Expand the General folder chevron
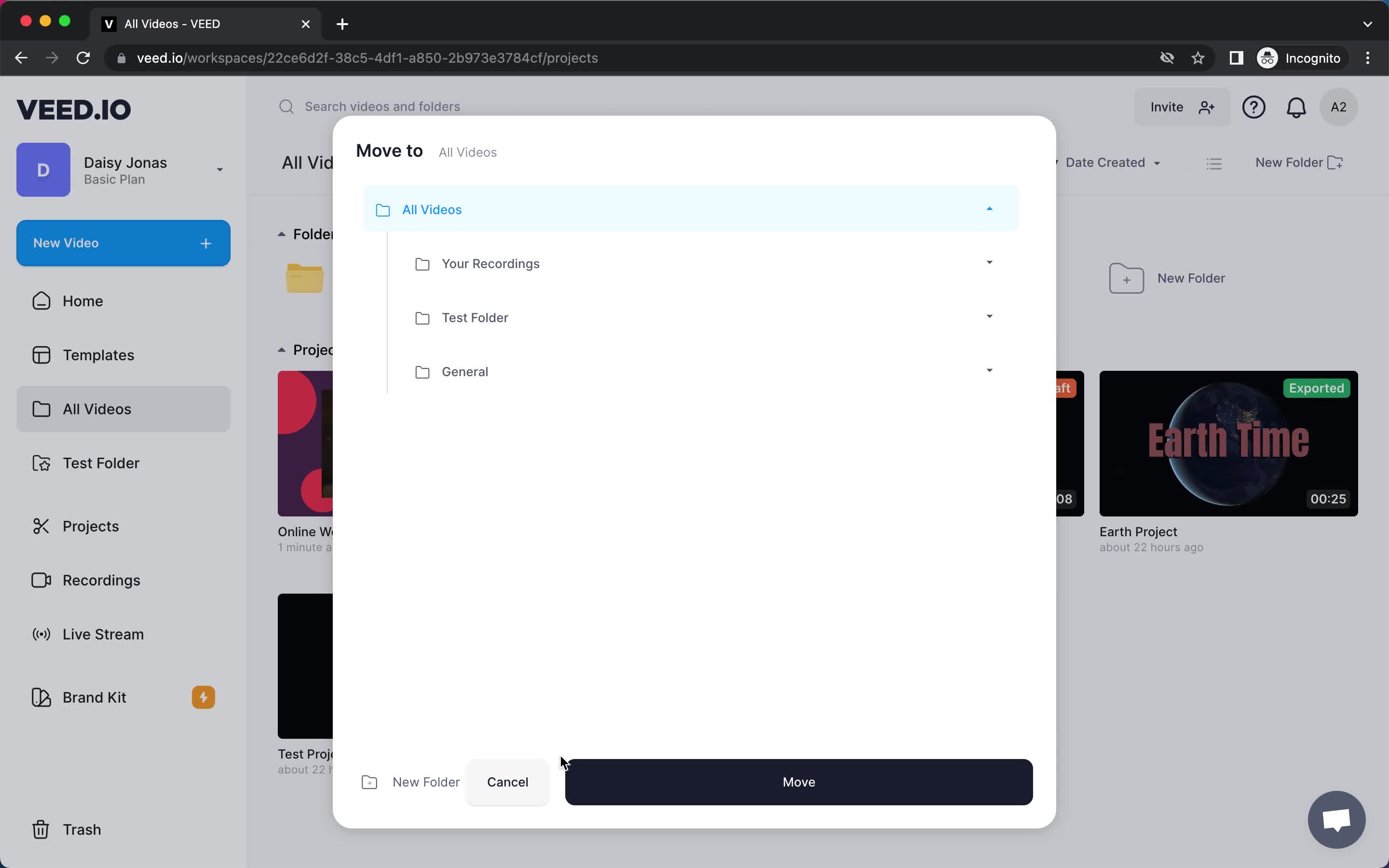This screenshot has height=868, width=1389. point(988,371)
